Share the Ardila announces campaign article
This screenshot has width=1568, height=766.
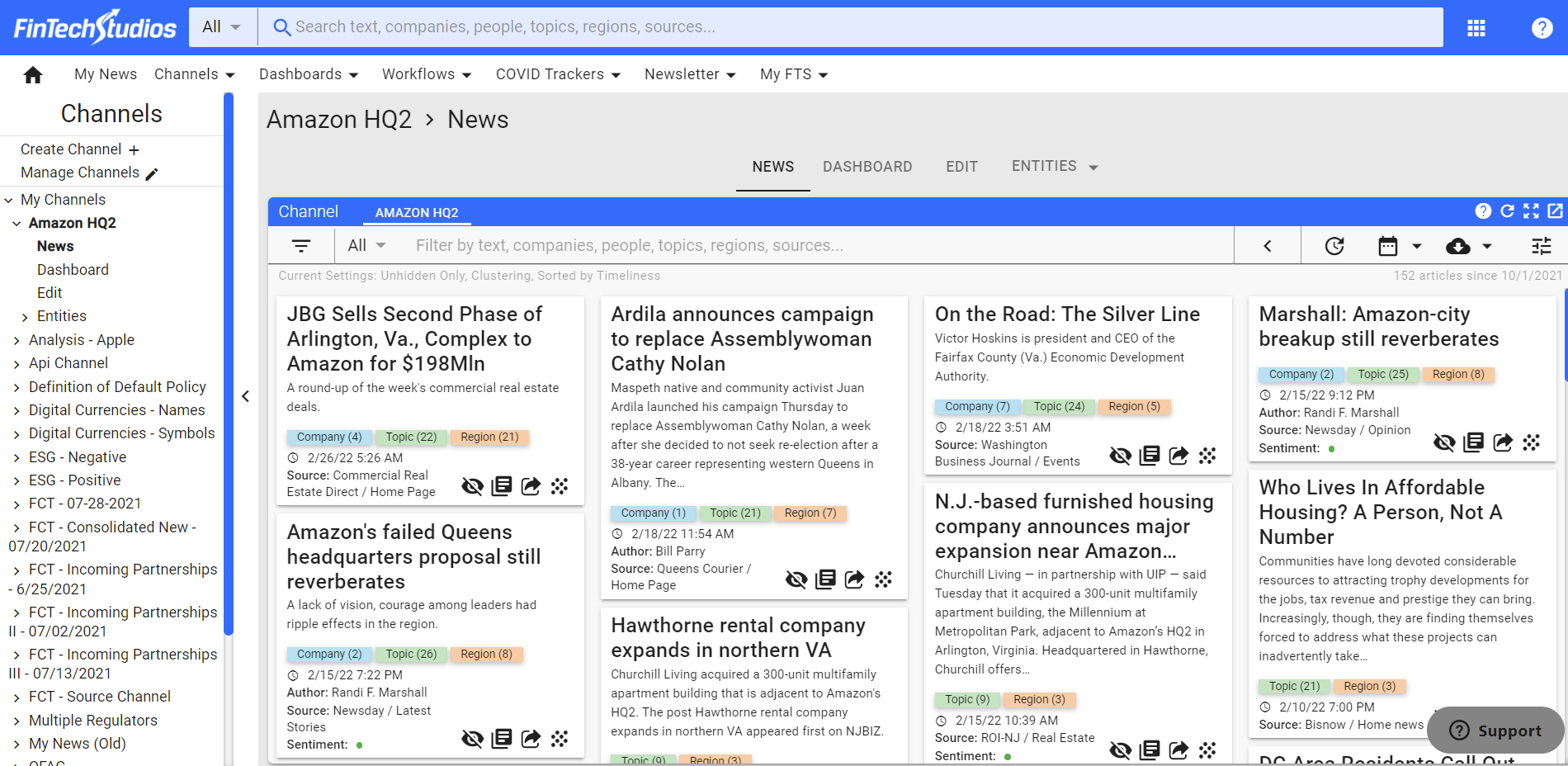coord(854,579)
